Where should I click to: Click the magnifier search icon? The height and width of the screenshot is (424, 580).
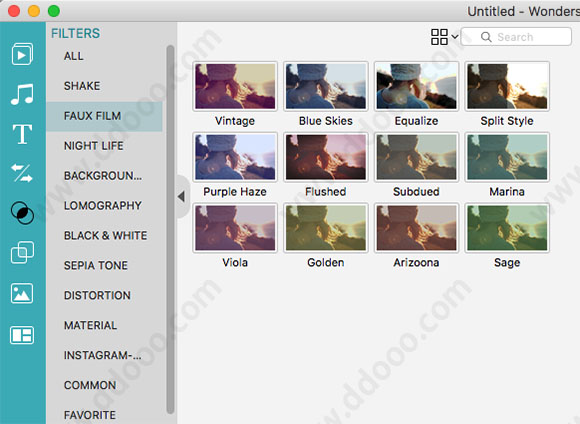(486, 37)
